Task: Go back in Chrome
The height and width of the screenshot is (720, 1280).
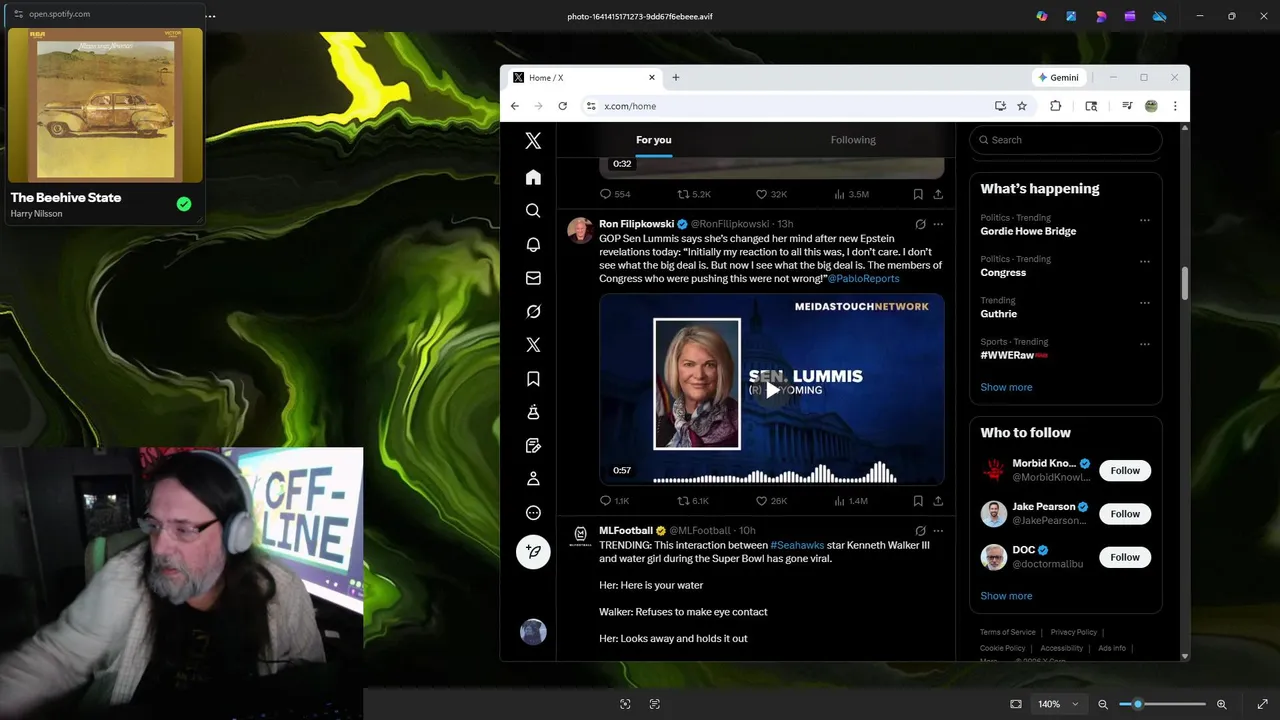Action: (515, 106)
